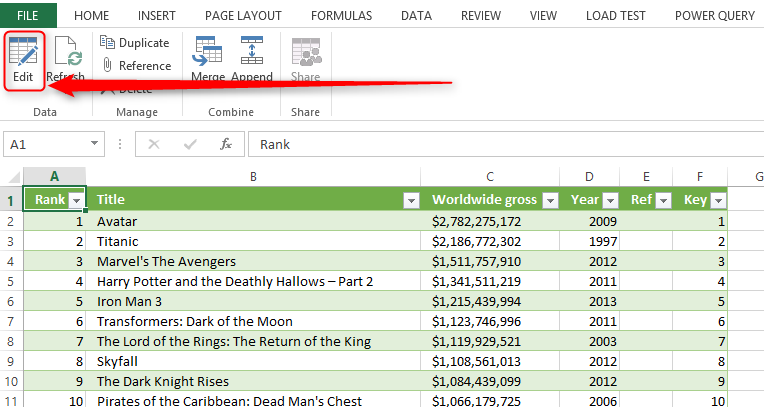Open the Title column filter dropdown
This screenshot has height=407, width=764.
pos(410,200)
